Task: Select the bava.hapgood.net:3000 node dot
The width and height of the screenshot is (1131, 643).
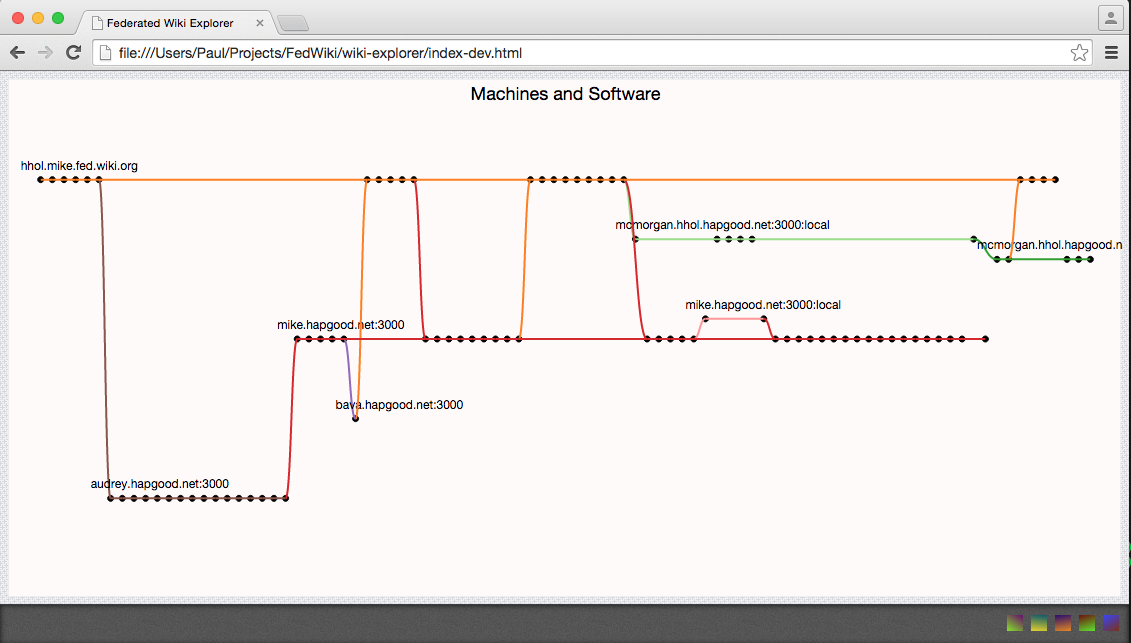Action: (355, 419)
